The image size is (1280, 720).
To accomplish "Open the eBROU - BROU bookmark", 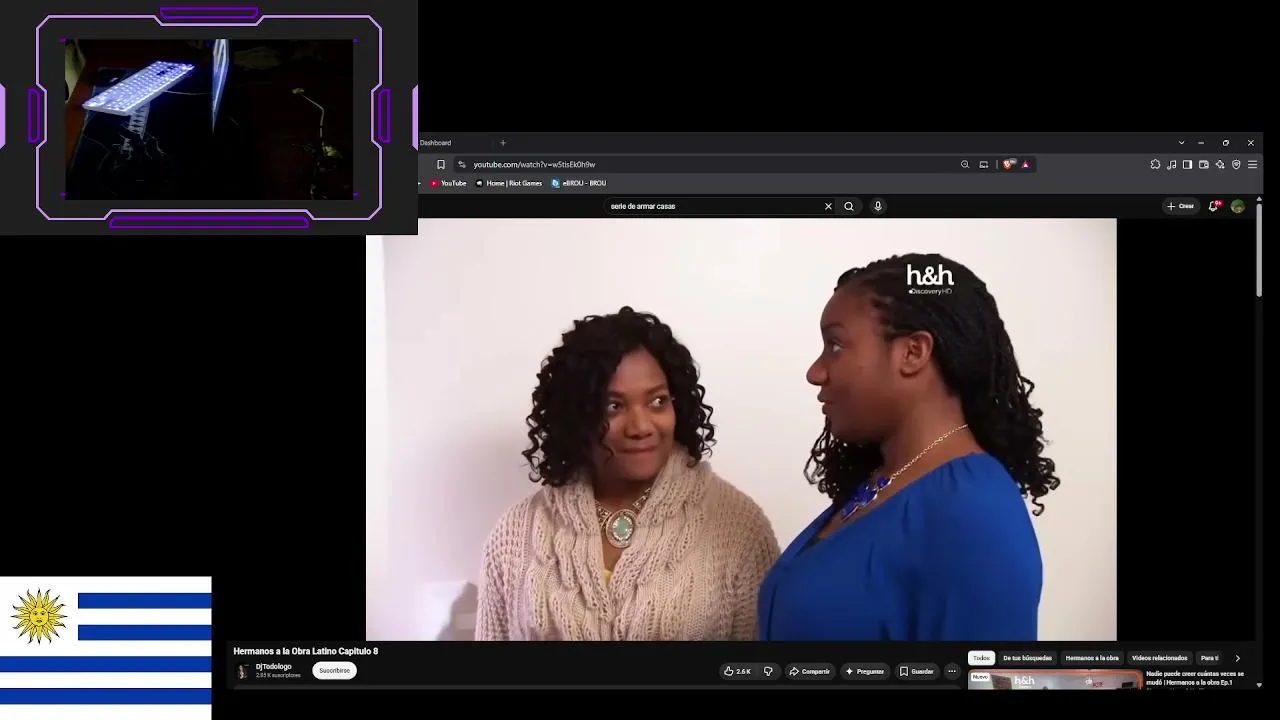I will click(579, 183).
